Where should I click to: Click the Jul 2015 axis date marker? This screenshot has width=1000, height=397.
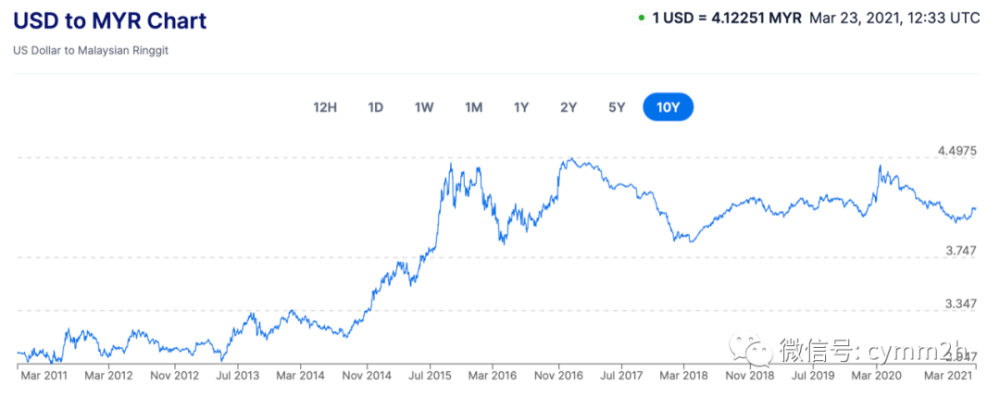[429, 375]
